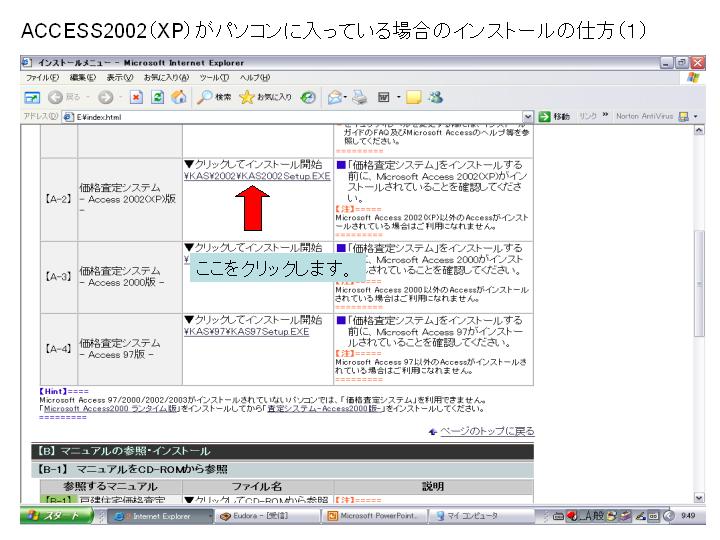
Task: Click the IME input mode 'A' indicator
Action: click(x=587, y=516)
